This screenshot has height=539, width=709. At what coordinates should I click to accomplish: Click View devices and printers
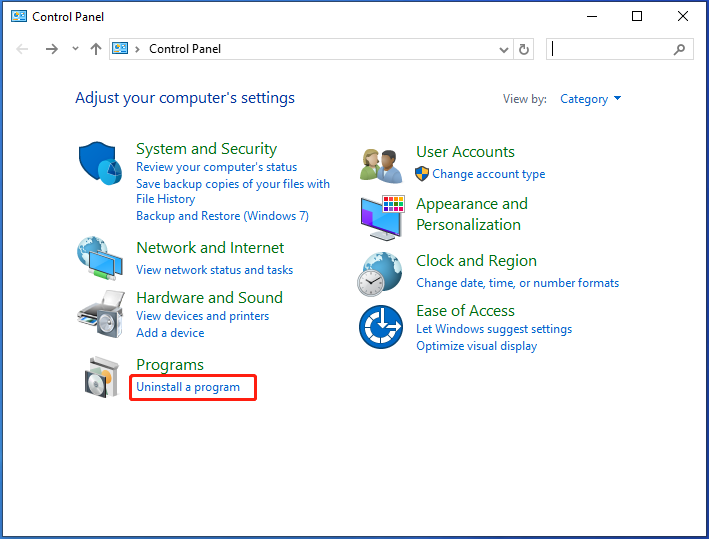[202, 316]
